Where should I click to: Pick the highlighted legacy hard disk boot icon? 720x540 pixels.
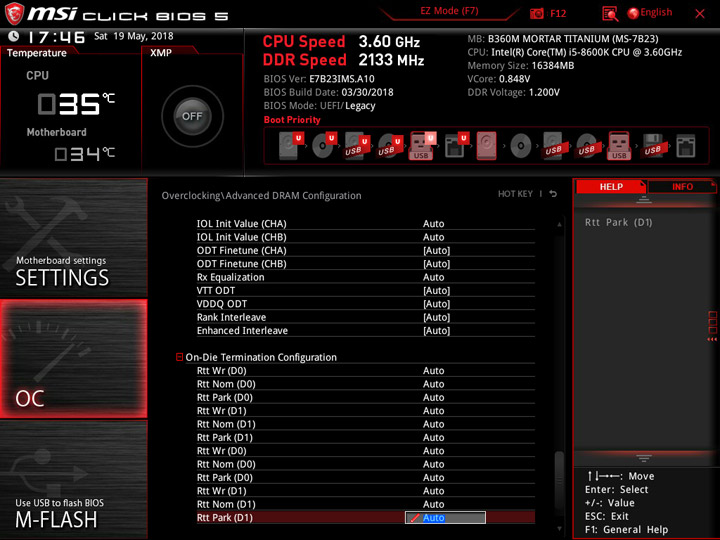point(486,146)
